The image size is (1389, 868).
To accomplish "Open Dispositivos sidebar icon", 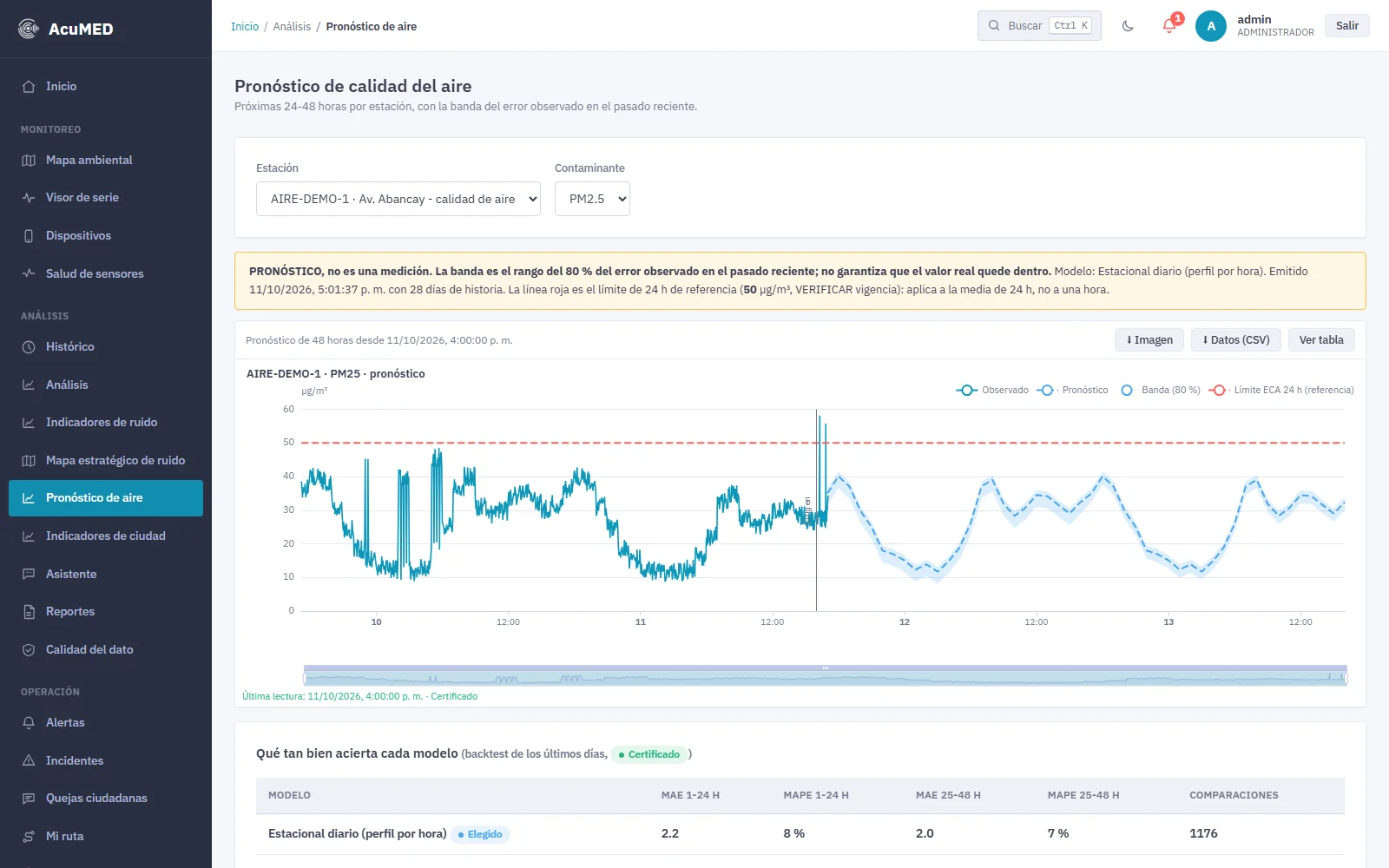I will (x=29, y=236).
